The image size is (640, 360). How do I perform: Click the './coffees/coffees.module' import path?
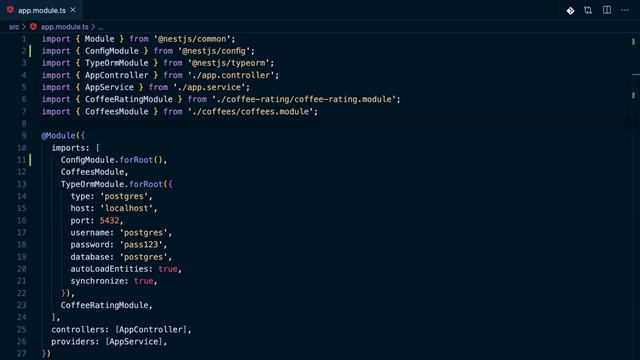pyautogui.click(x=251, y=112)
